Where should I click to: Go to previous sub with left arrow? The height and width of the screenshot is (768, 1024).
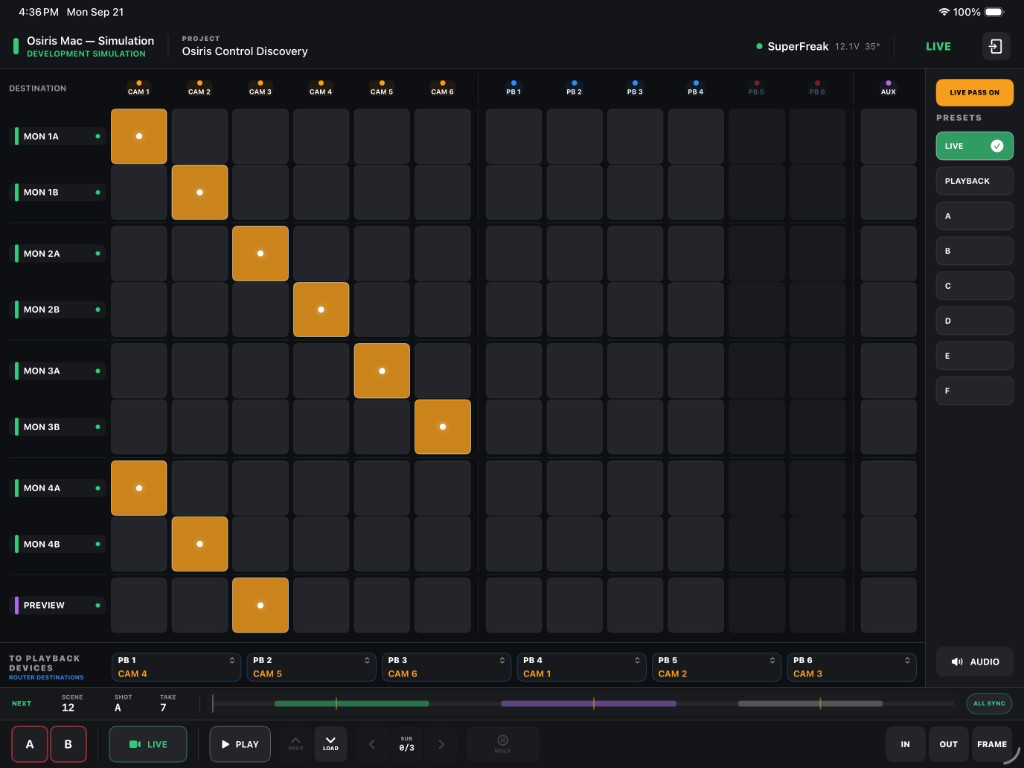pos(372,744)
